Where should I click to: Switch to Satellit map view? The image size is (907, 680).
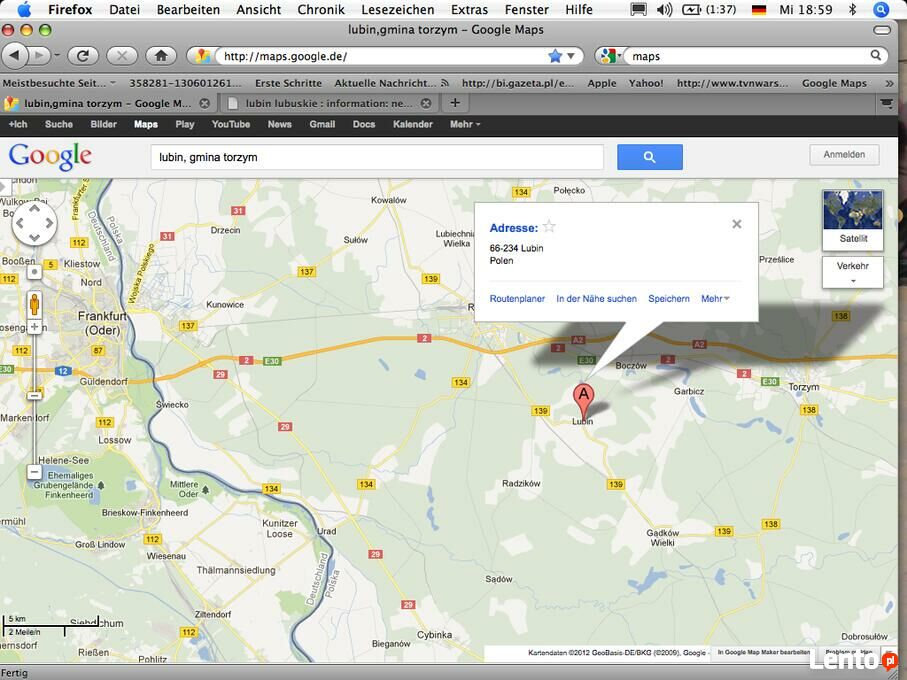pos(853,220)
